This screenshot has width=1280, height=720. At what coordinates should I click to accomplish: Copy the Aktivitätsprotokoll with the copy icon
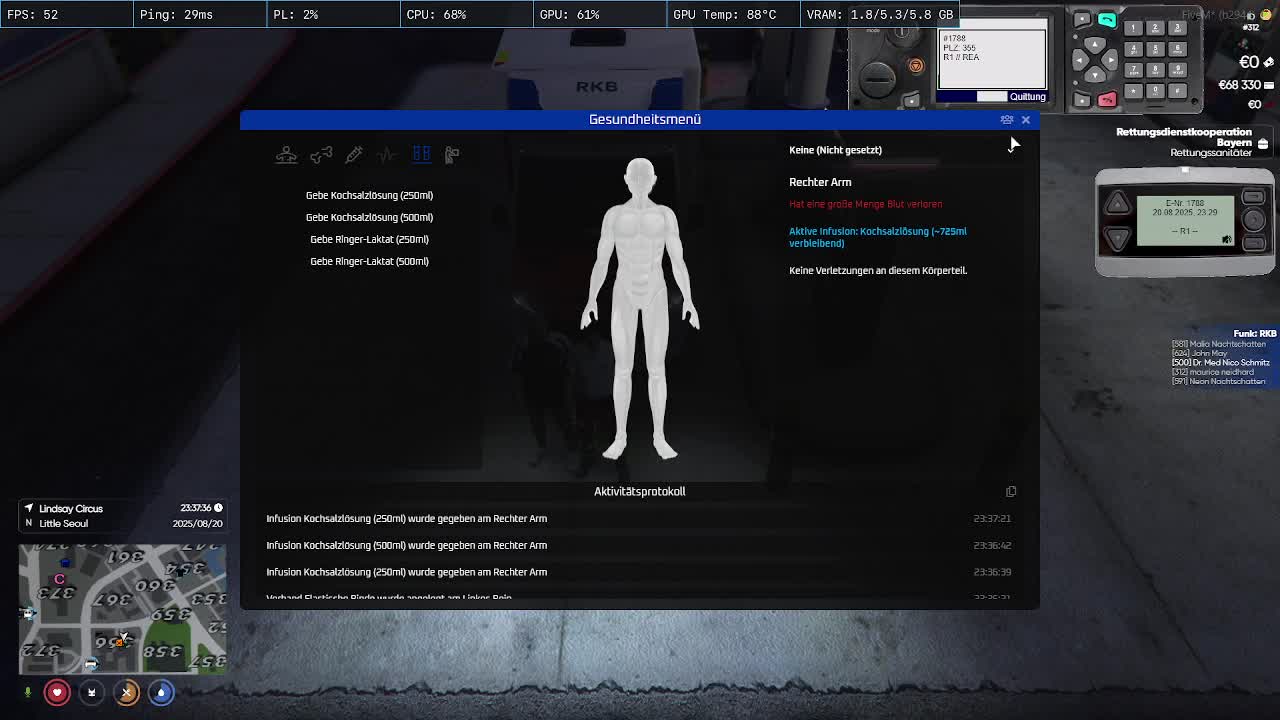1011,491
